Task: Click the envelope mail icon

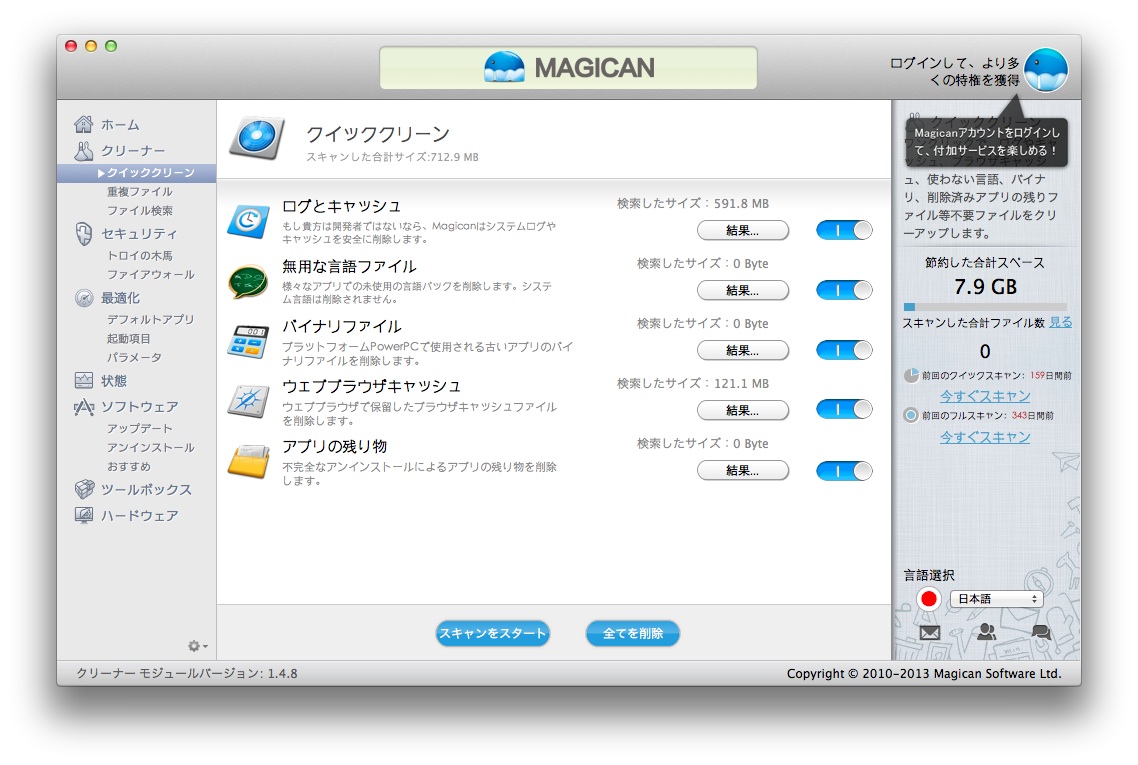Action: (930, 632)
